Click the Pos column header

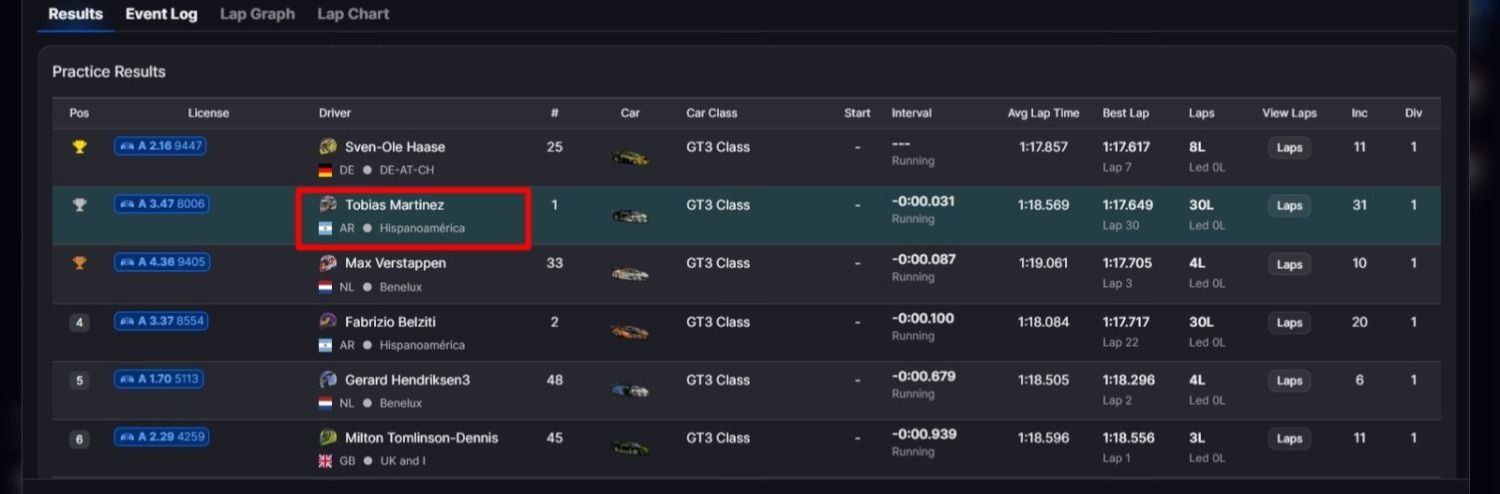[x=79, y=113]
